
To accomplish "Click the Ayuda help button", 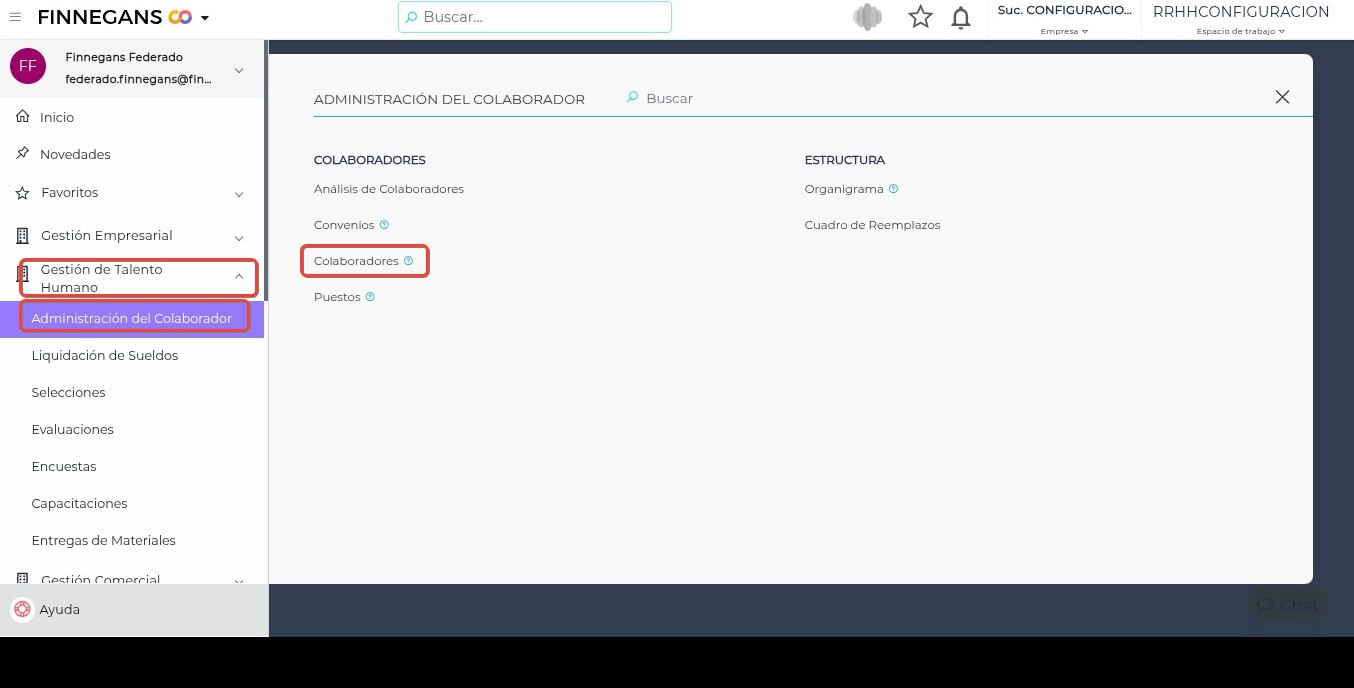I will [134, 609].
